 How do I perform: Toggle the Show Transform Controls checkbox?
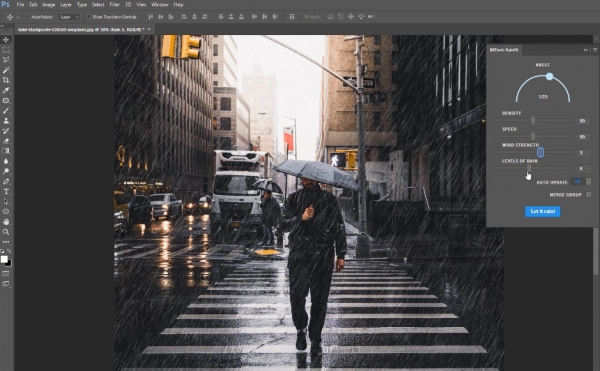coord(89,17)
